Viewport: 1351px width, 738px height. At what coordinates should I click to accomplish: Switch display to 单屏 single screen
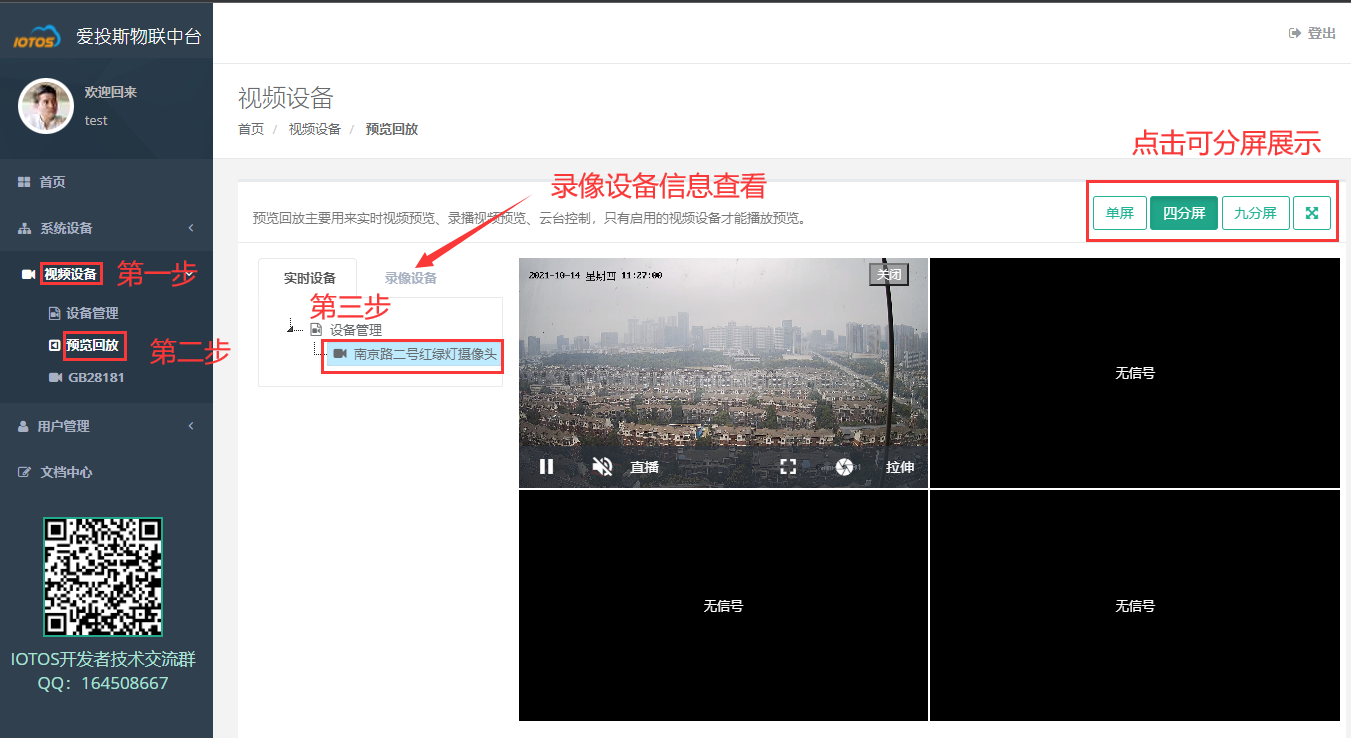tap(1119, 213)
